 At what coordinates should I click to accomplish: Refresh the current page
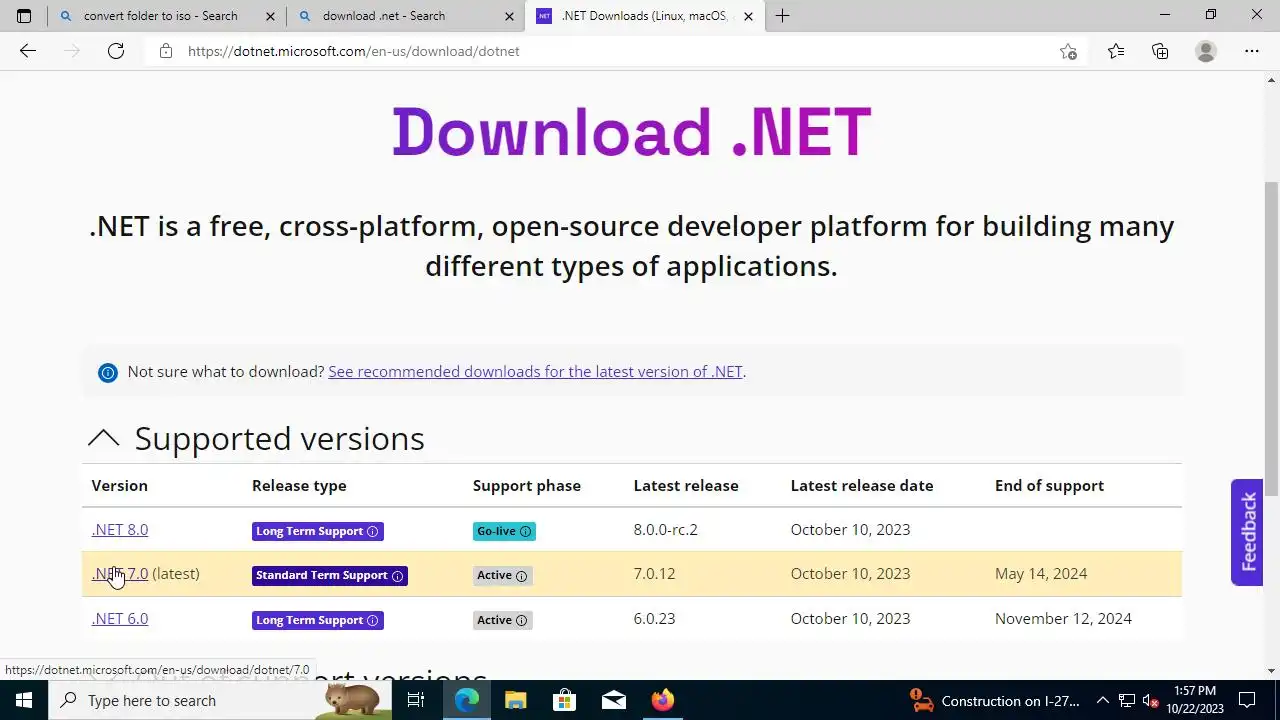pos(116,51)
